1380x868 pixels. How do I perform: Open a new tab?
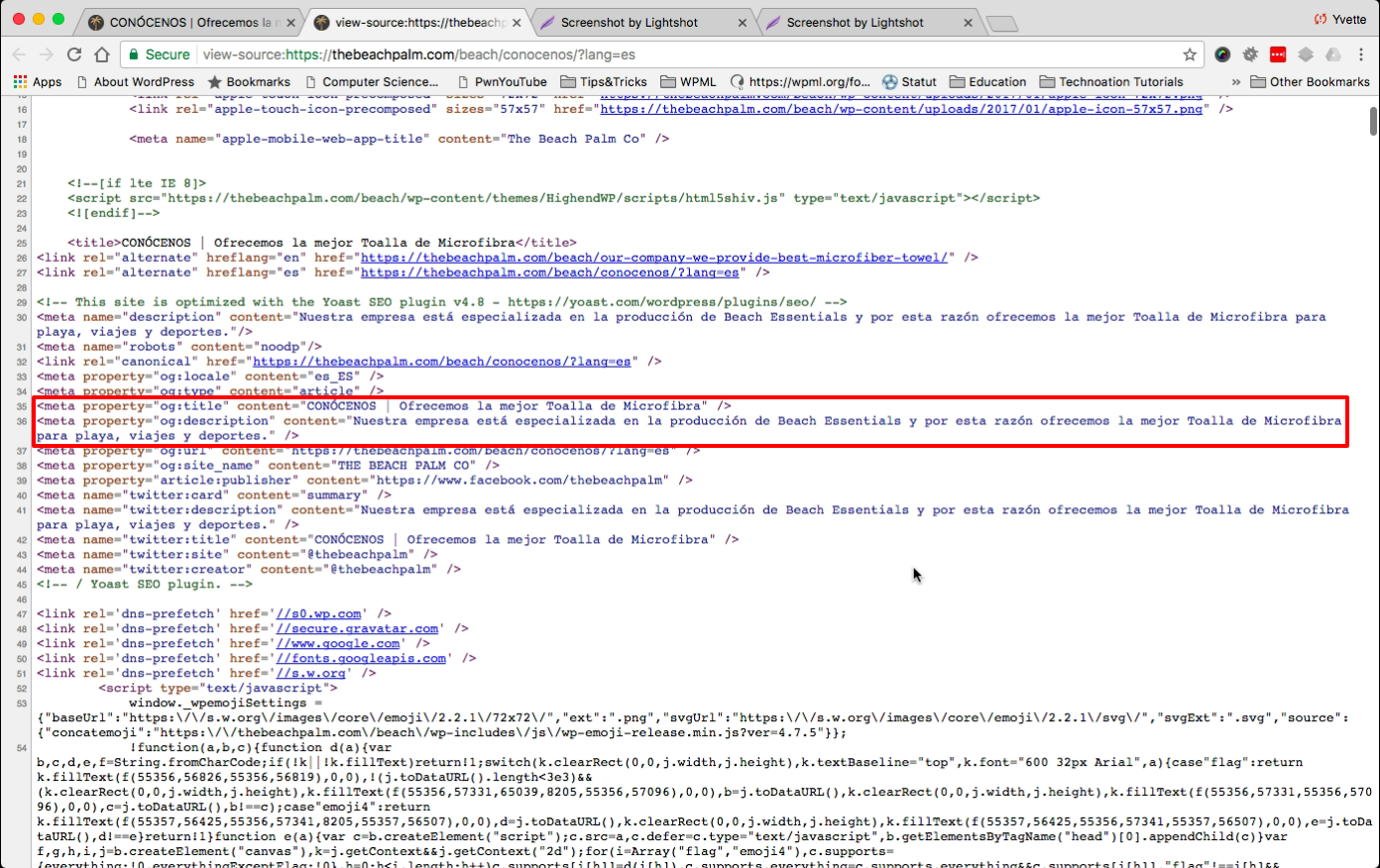1002,23
